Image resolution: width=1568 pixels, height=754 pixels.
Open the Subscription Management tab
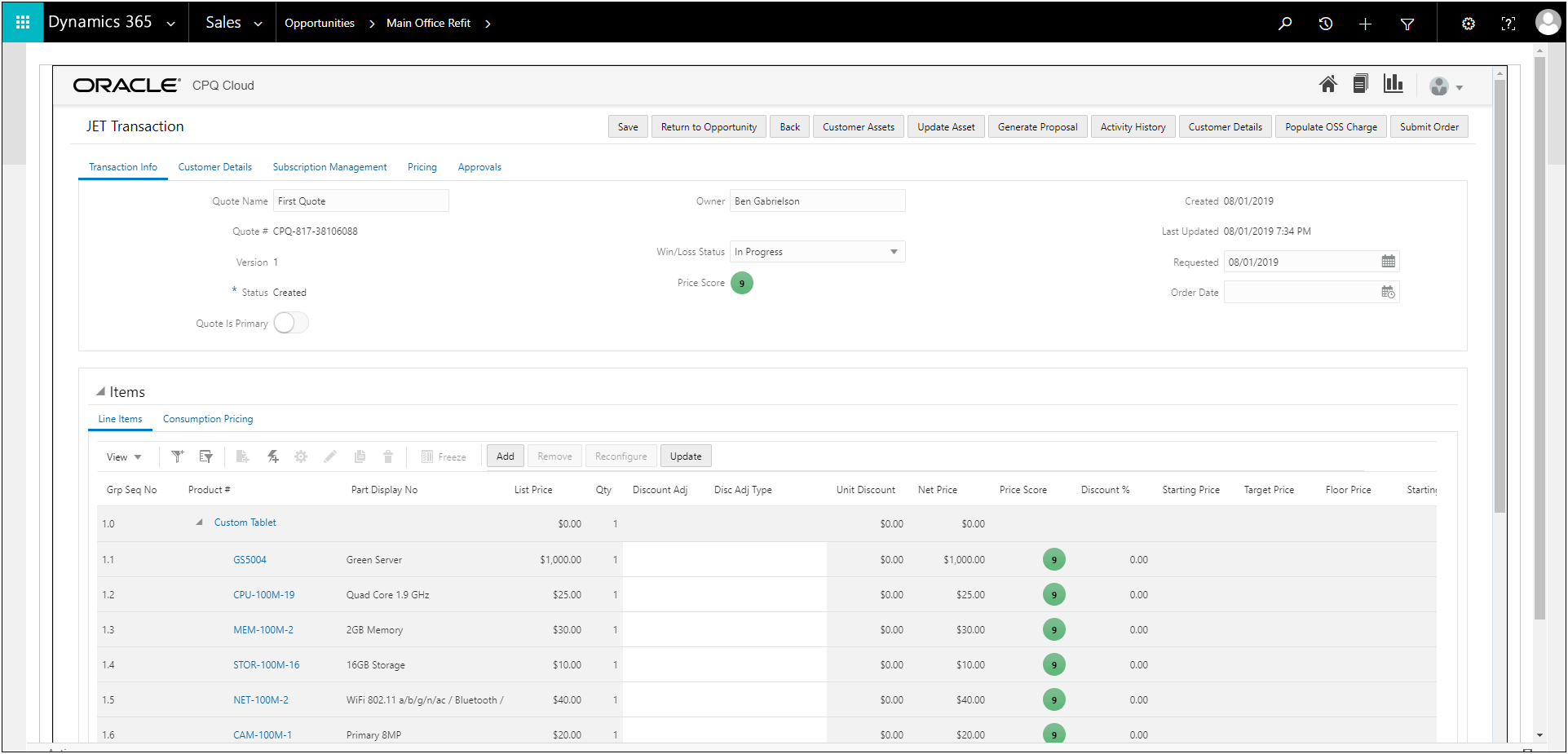[329, 166]
